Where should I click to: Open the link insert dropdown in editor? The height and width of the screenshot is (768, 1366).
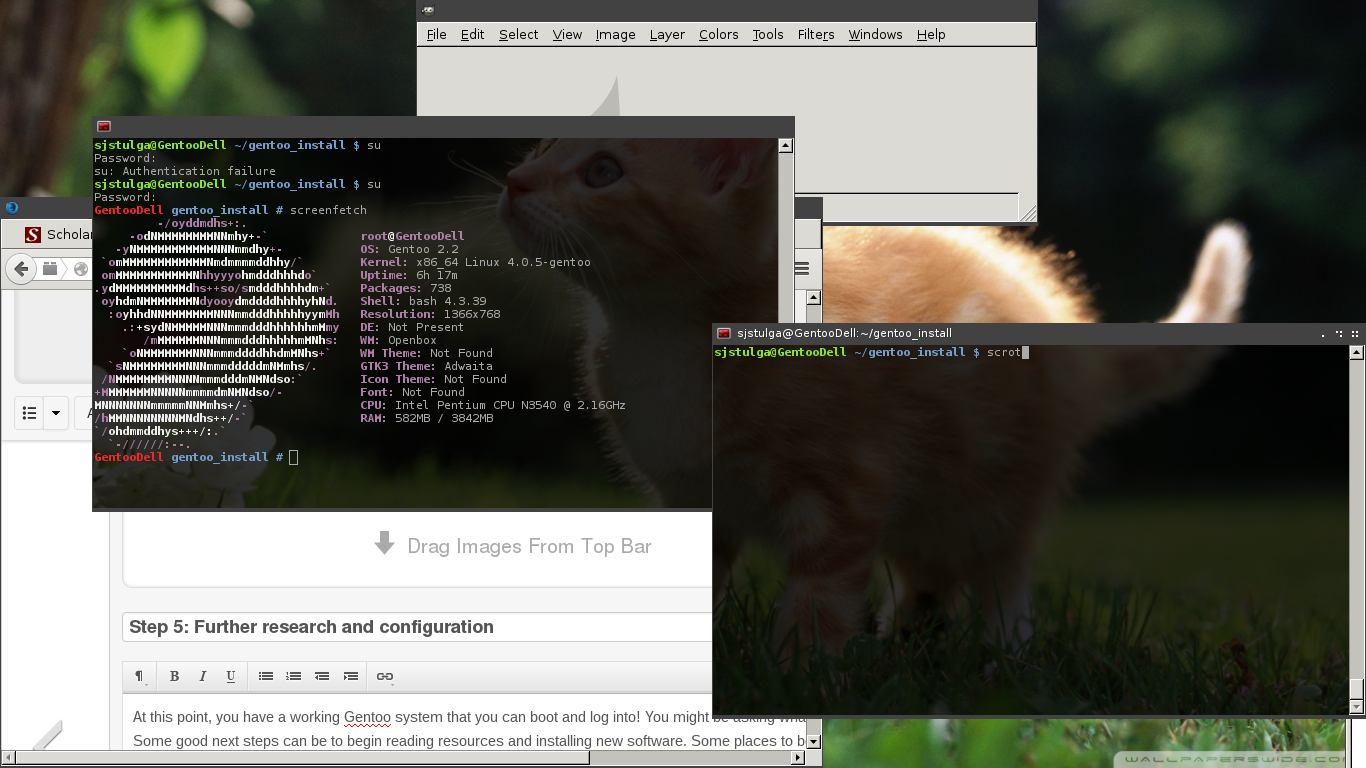click(x=385, y=676)
